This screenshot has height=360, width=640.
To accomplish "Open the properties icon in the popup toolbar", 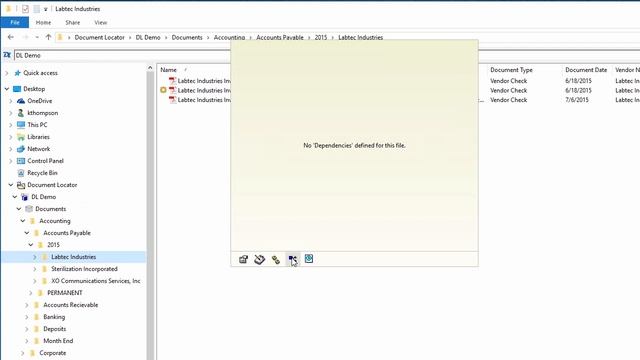I will [x=243, y=259].
